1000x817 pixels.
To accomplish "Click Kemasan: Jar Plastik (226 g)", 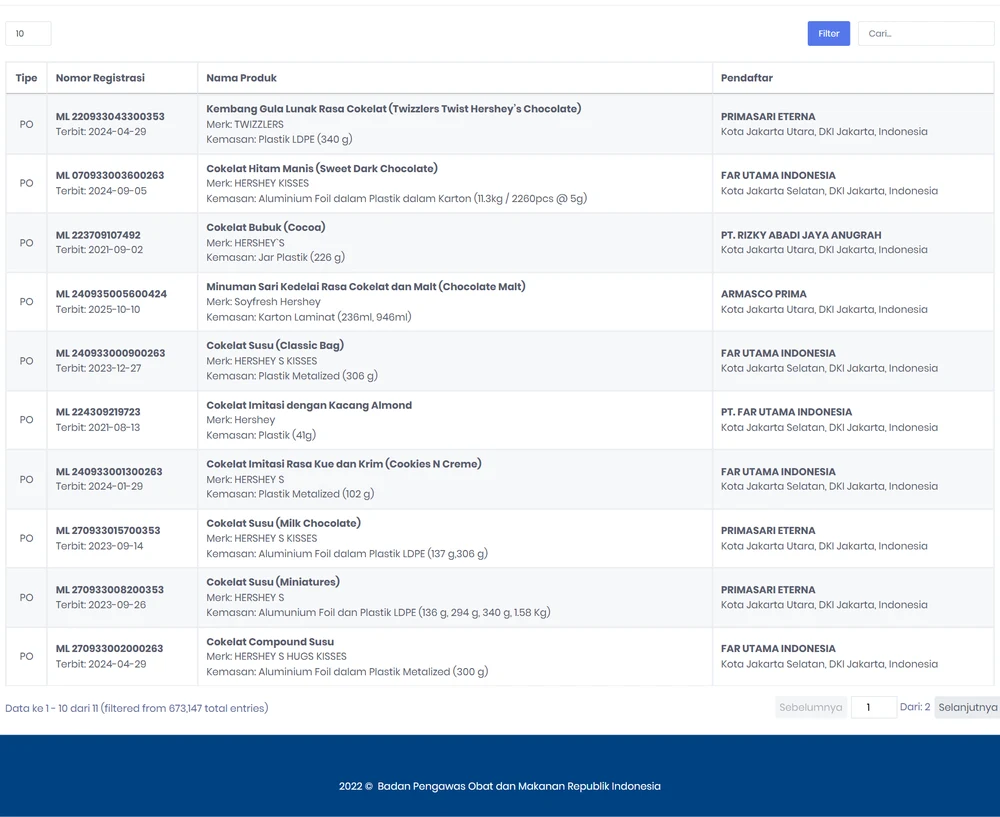I will [276, 257].
